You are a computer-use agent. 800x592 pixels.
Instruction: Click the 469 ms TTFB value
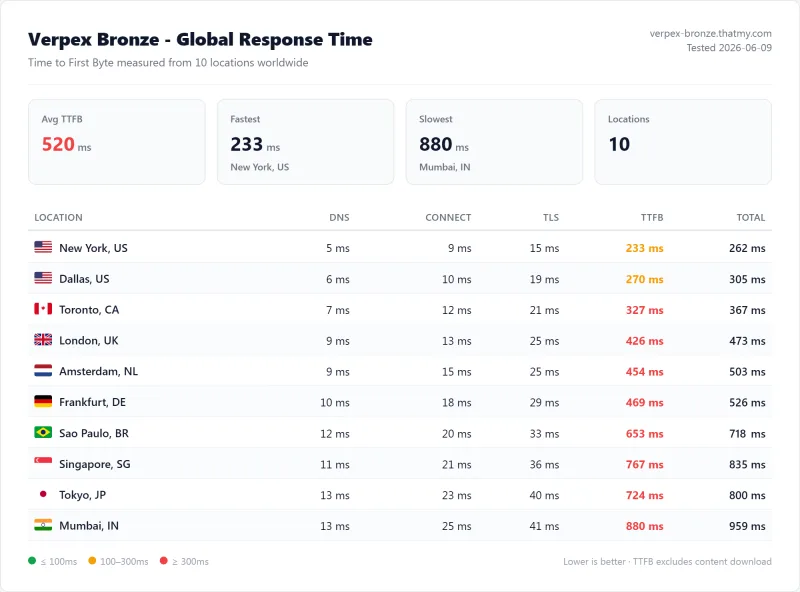pos(644,402)
